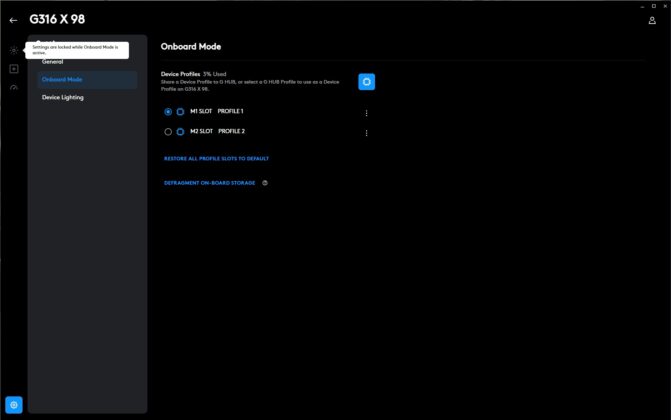This screenshot has width=671, height=420.
Task: Click Defragment On-Board Storage
Action: pos(209,183)
